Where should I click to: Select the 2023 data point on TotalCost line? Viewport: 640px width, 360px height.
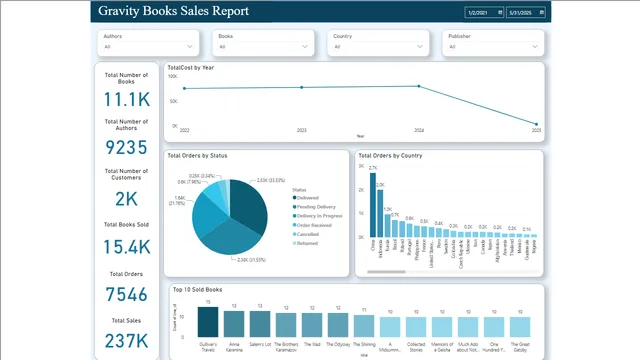[302, 87]
